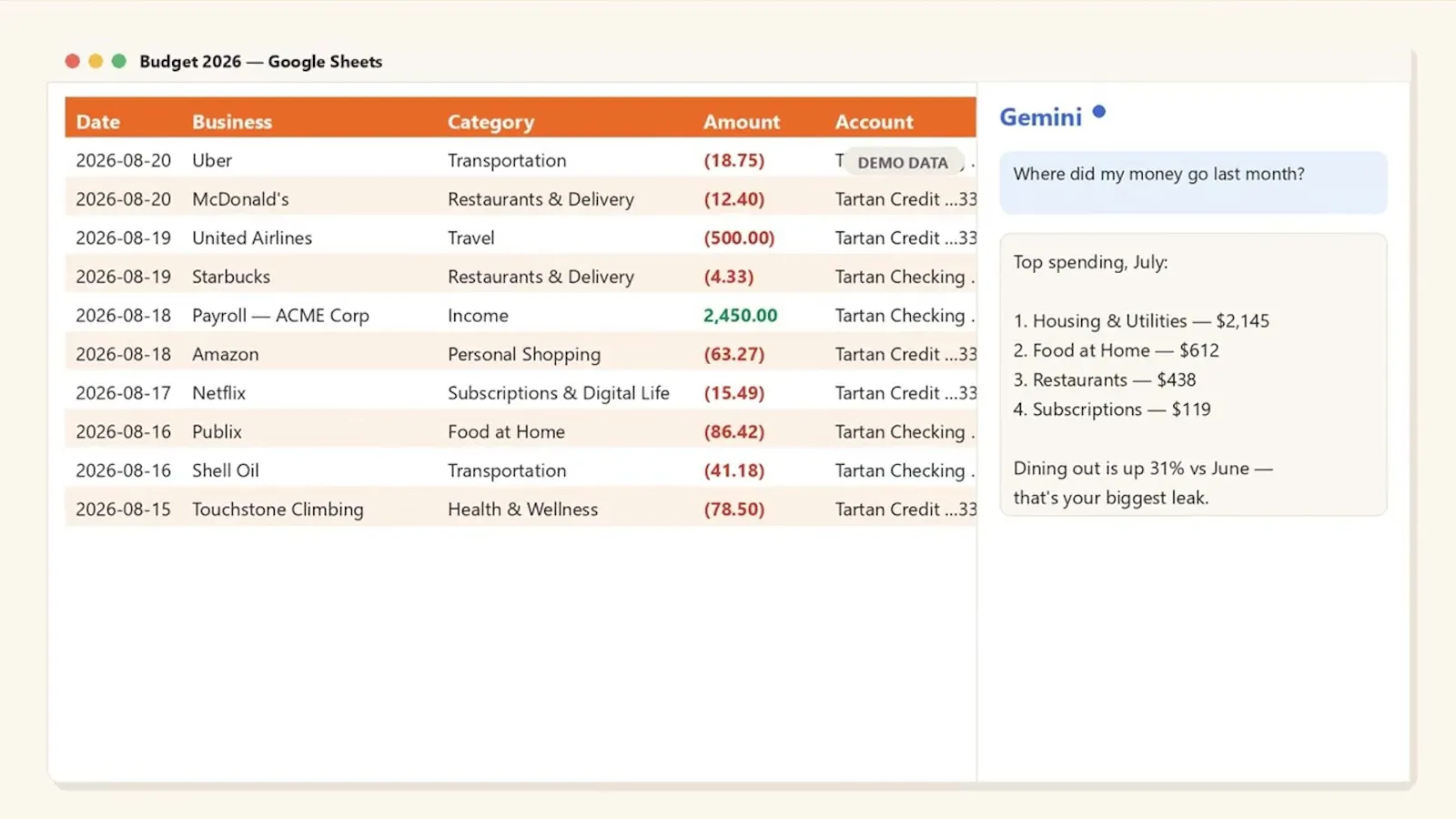Click Transportation category in the Shell Oil row
This screenshot has height=819, width=1456.
tap(507, 470)
